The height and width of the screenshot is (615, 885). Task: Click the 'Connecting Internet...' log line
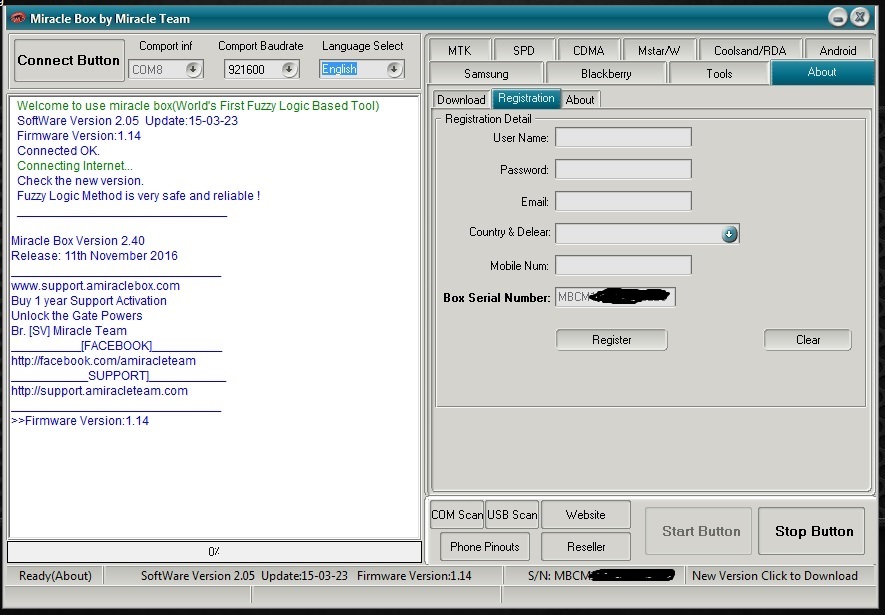75,166
